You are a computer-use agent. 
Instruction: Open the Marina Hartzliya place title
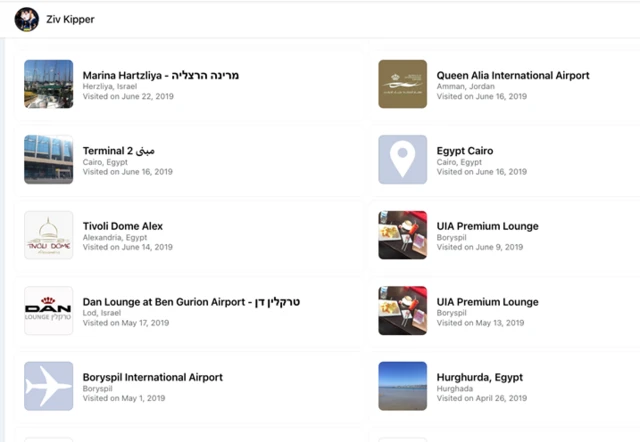point(160,75)
